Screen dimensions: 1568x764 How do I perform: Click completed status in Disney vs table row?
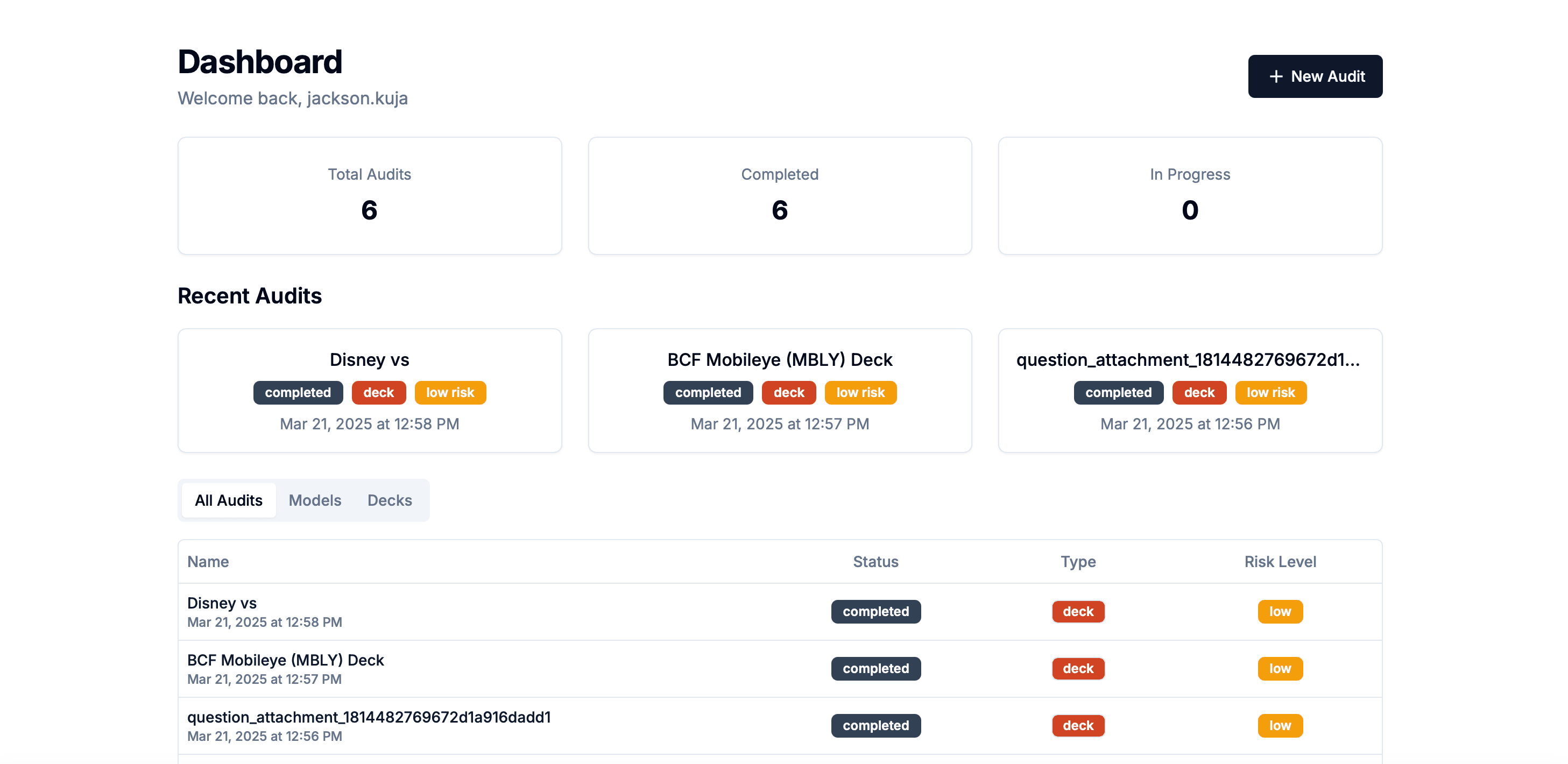pyautogui.click(x=876, y=612)
